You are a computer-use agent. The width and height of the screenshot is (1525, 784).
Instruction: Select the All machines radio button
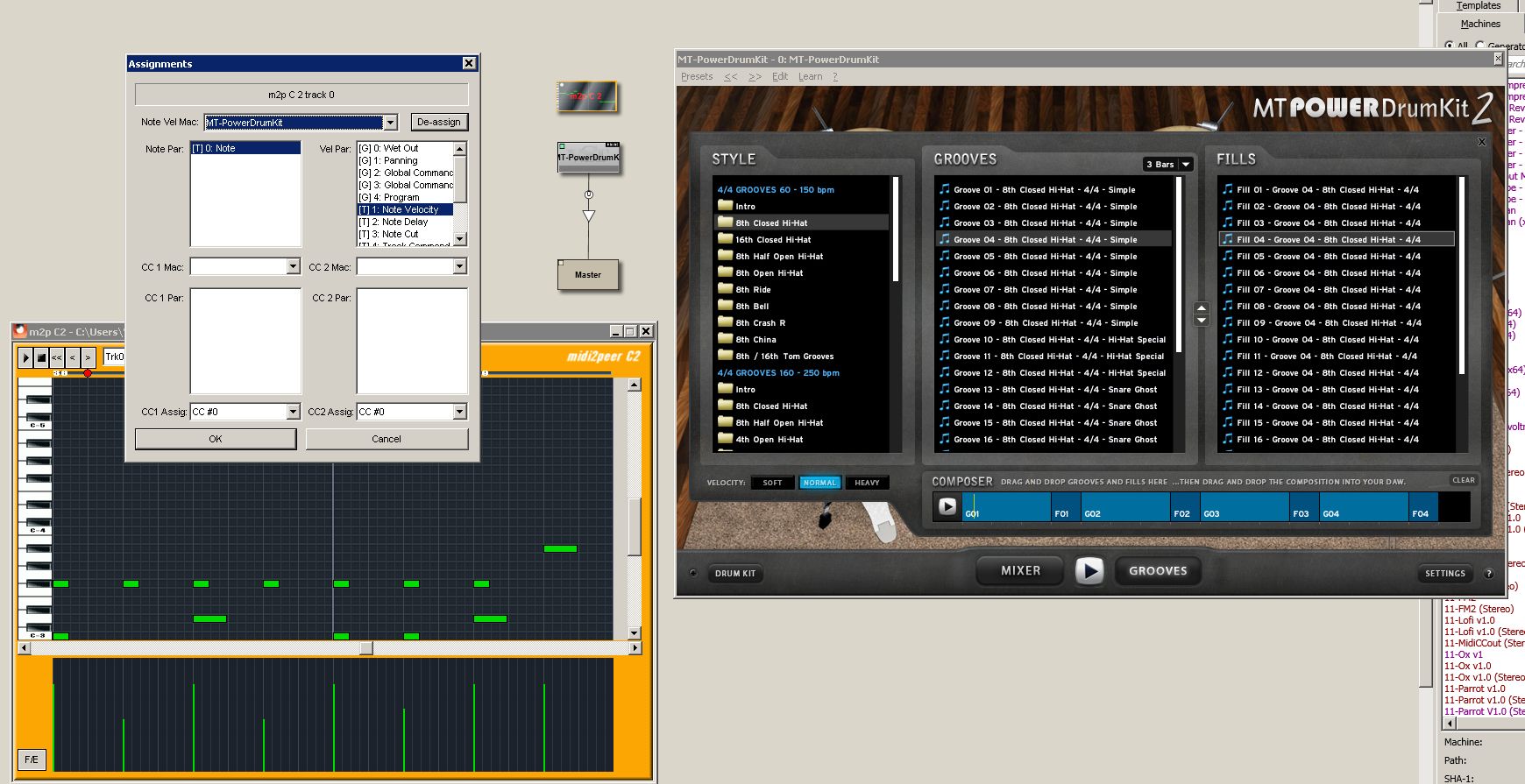coord(1449,45)
